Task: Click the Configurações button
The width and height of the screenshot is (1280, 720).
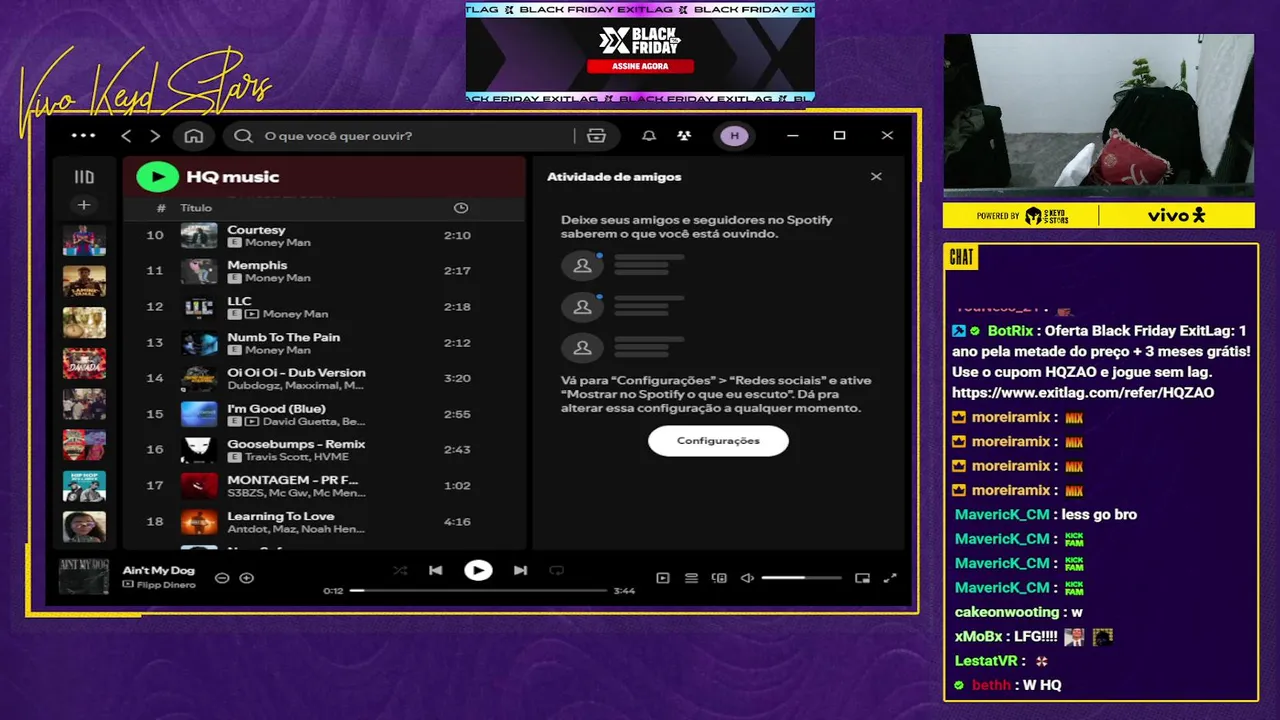Action: pos(718,441)
